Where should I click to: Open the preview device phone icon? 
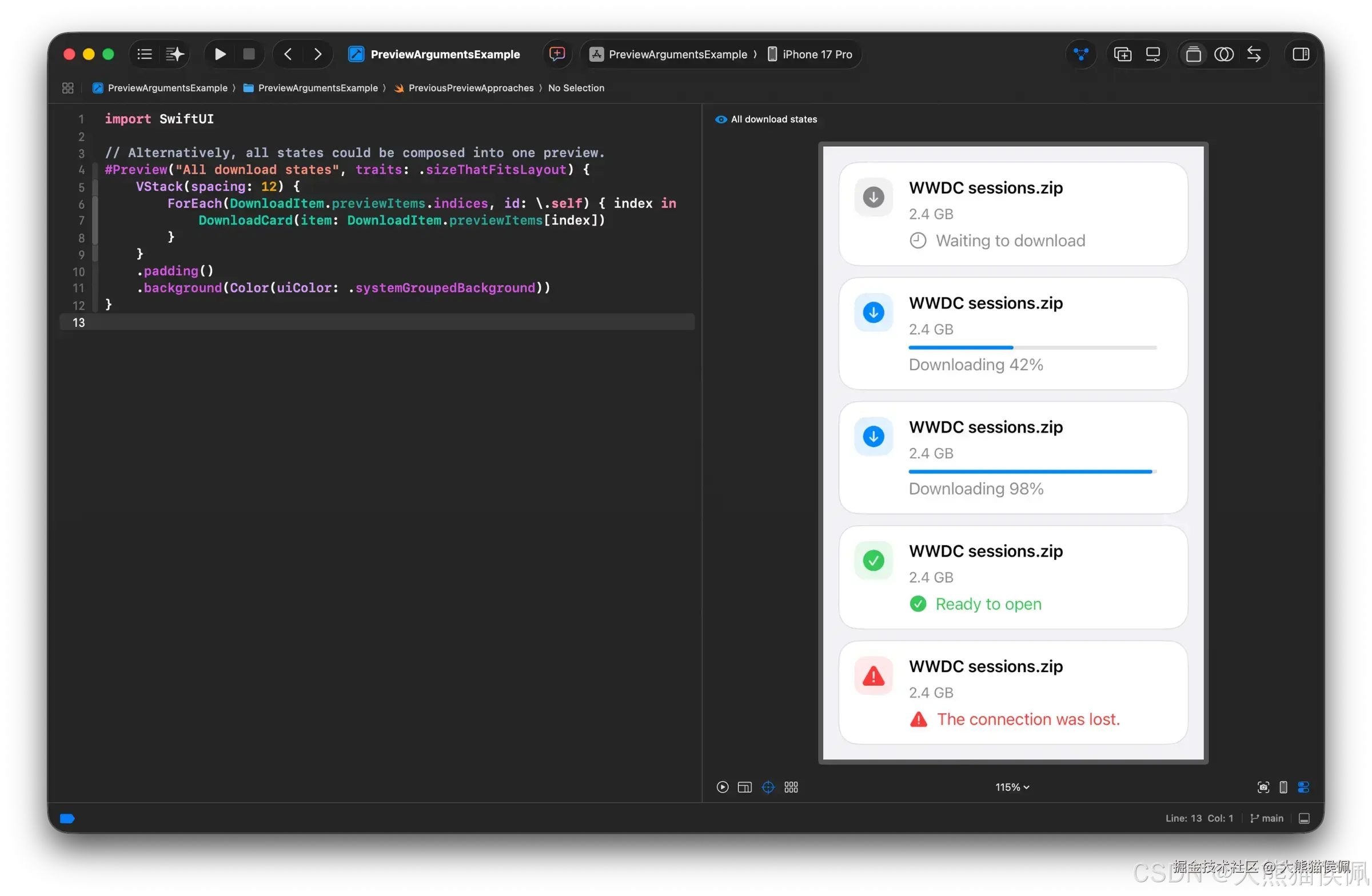point(1283,787)
